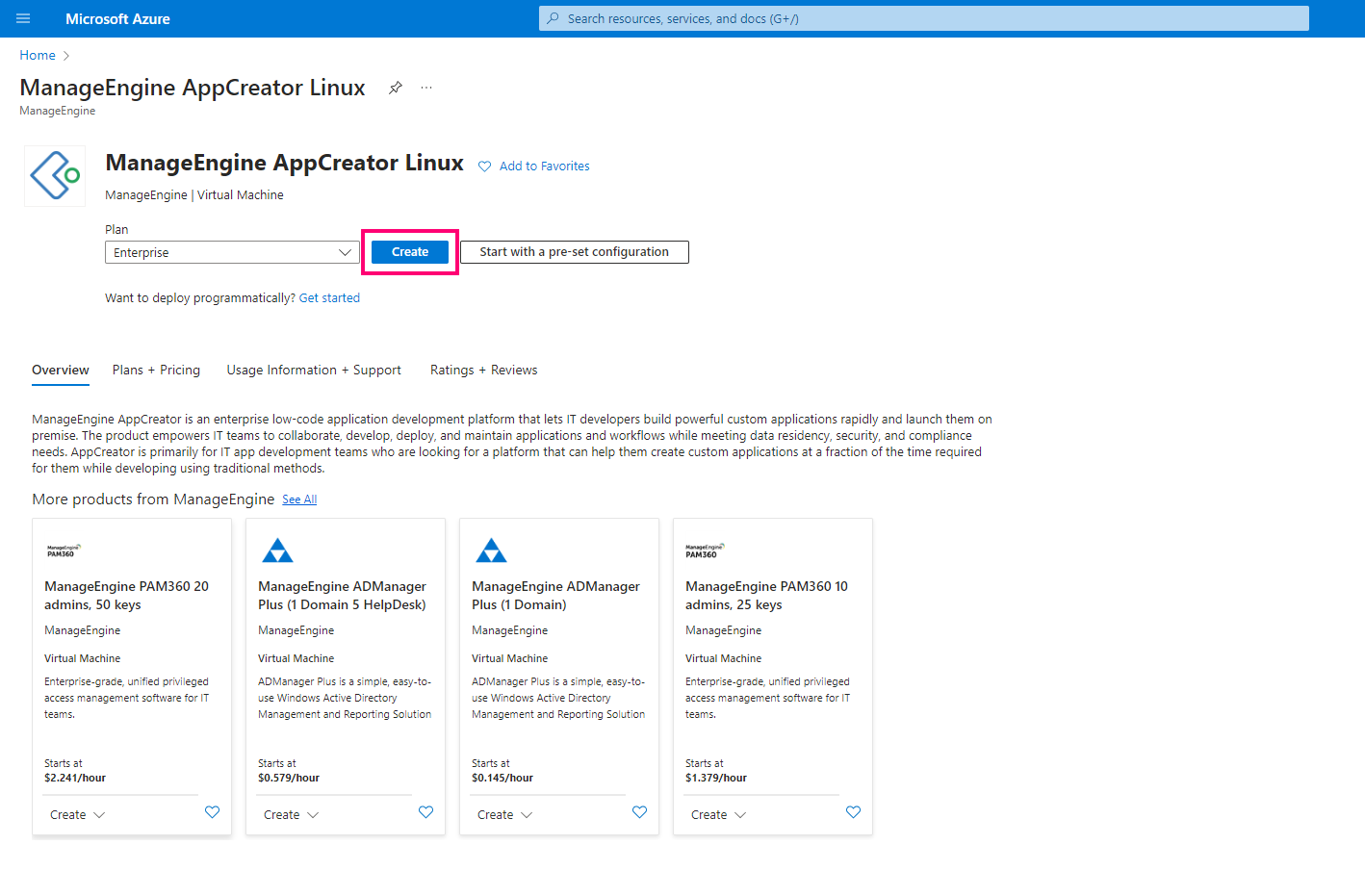Click the PAM360 logo on the first product card
This screenshot has height=896, width=1365.
pos(64,549)
